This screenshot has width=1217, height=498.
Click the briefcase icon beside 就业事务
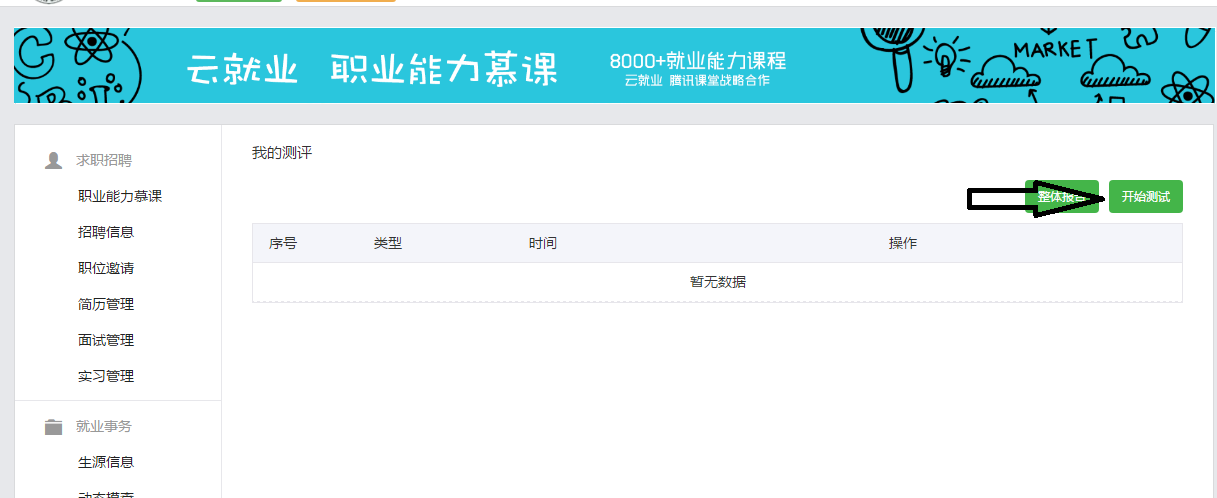tap(54, 427)
